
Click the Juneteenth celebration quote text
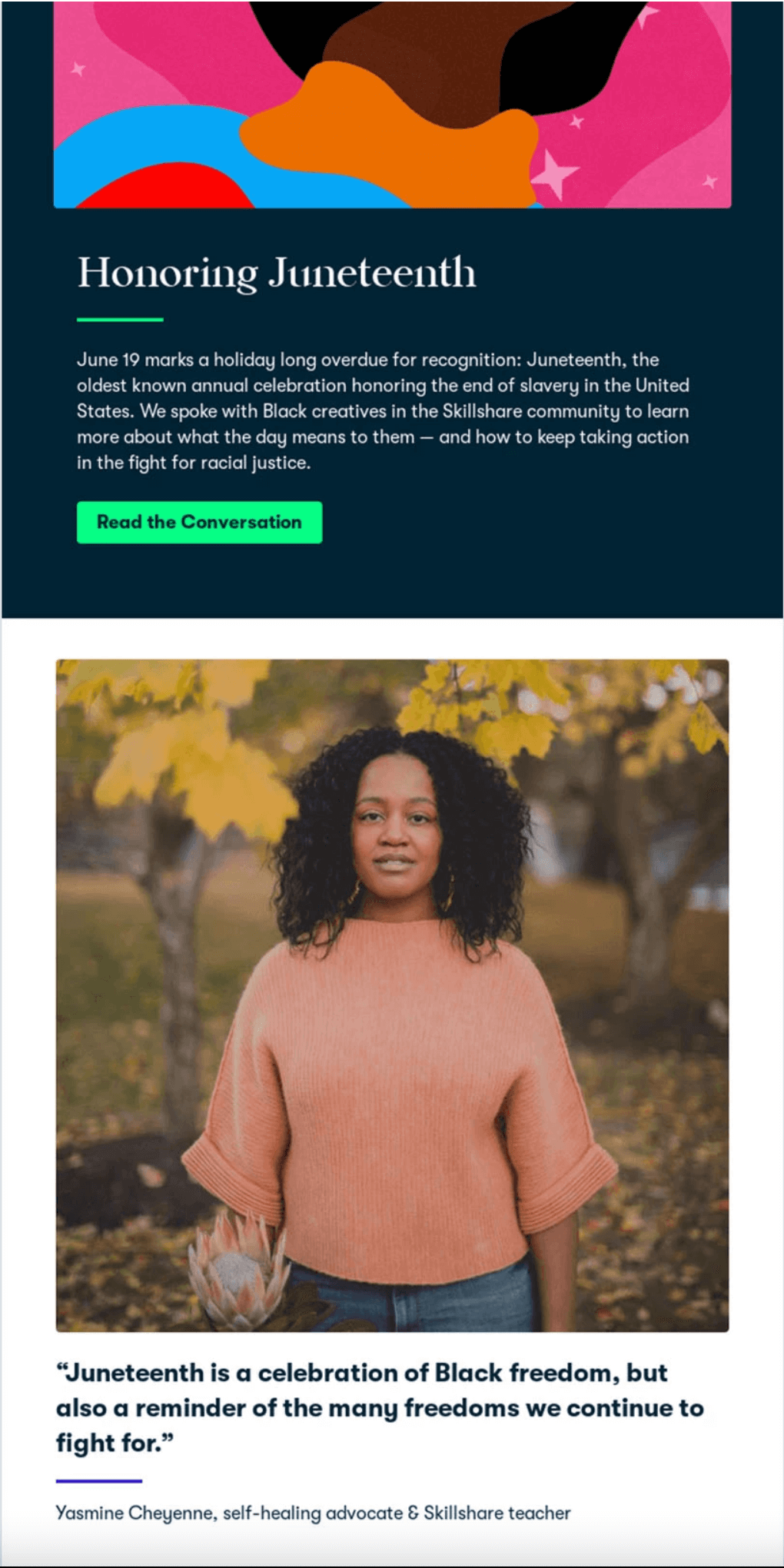(380, 1408)
